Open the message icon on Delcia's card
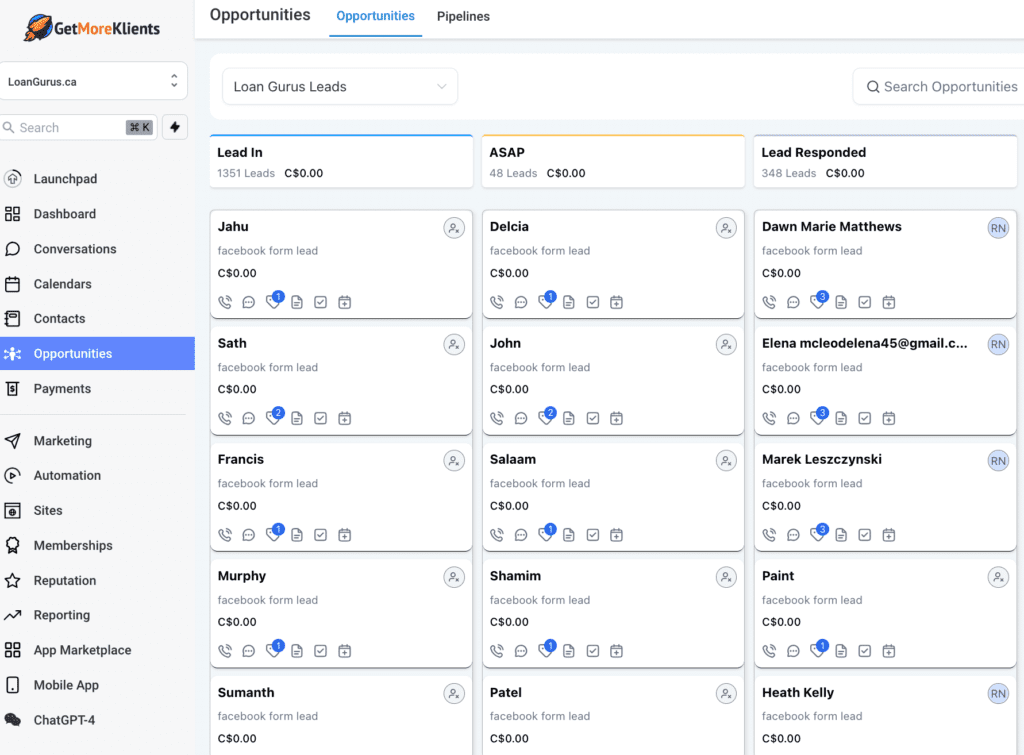1024x755 pixels. point(521,302)
